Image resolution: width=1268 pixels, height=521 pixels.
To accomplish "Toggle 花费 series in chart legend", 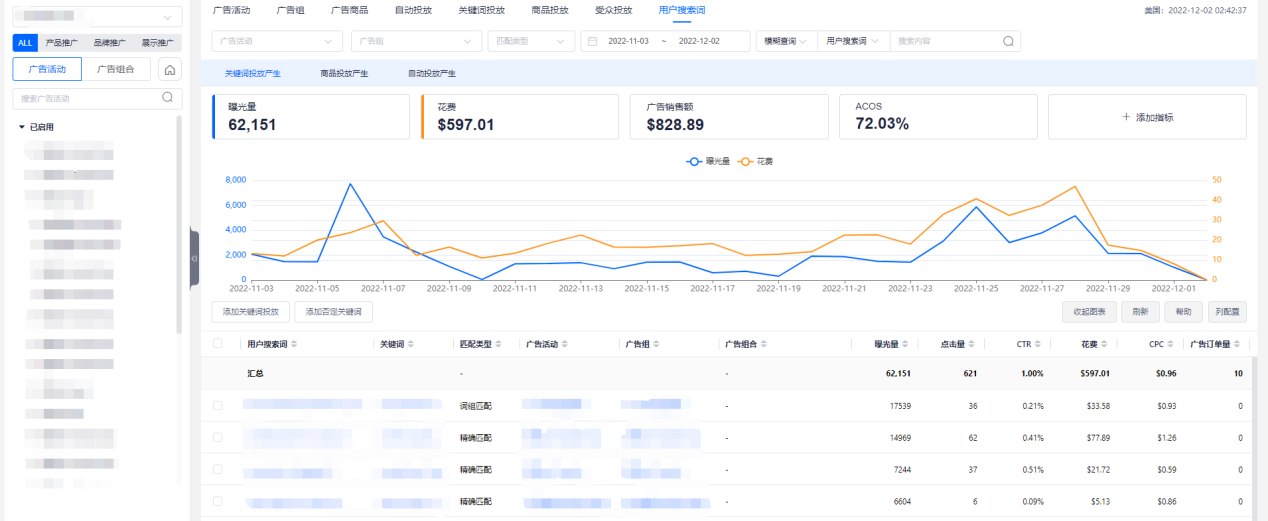I will pos(755,160).
